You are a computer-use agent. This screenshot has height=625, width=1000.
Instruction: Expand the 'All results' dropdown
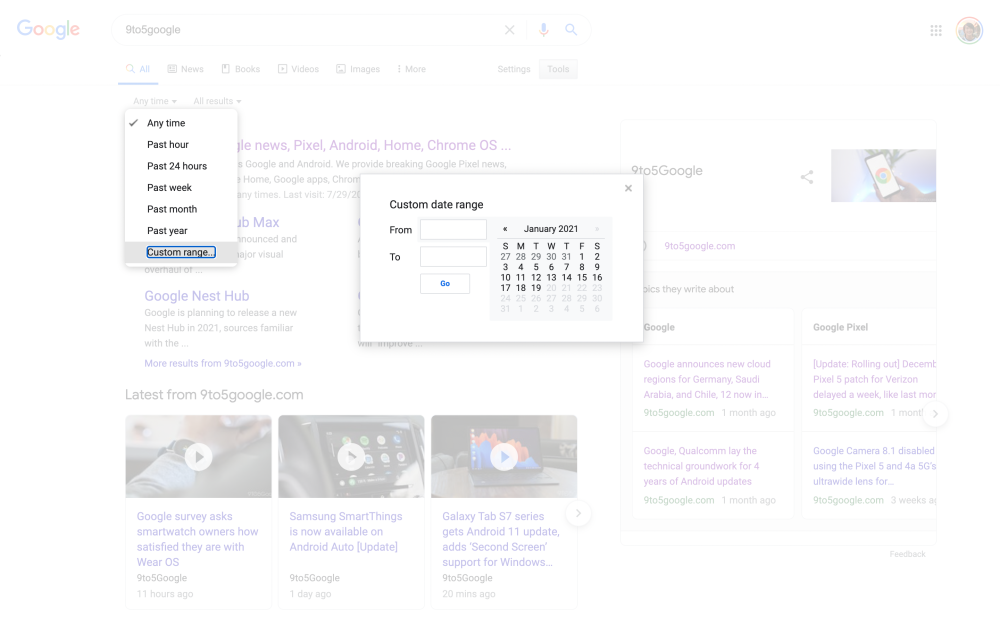217,101
